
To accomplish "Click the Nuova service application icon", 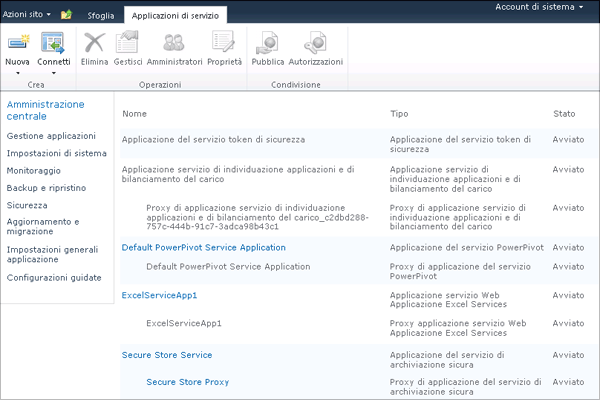I will click(17, 43).
